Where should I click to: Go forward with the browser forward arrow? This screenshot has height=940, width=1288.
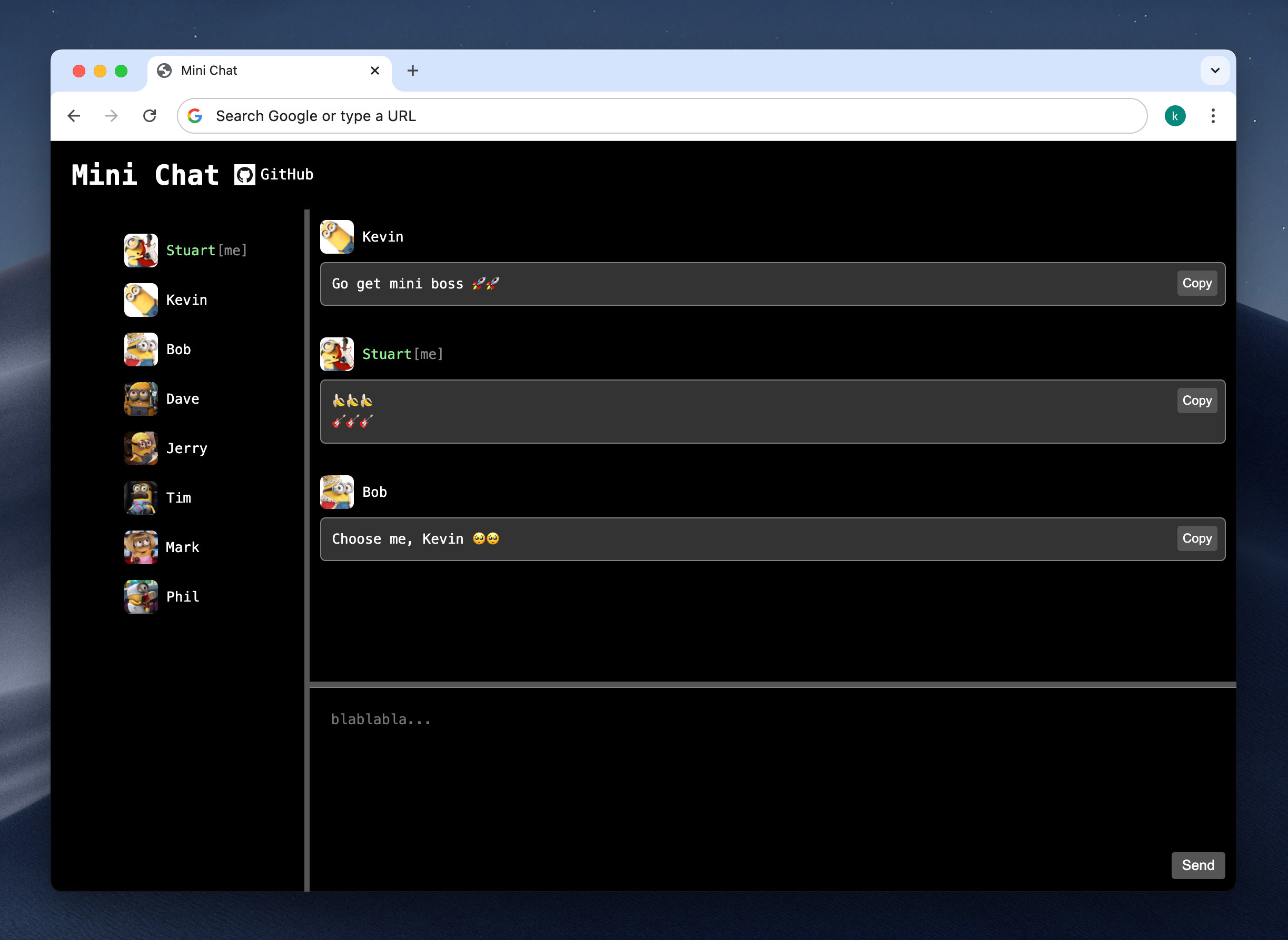tap(112, 116)
